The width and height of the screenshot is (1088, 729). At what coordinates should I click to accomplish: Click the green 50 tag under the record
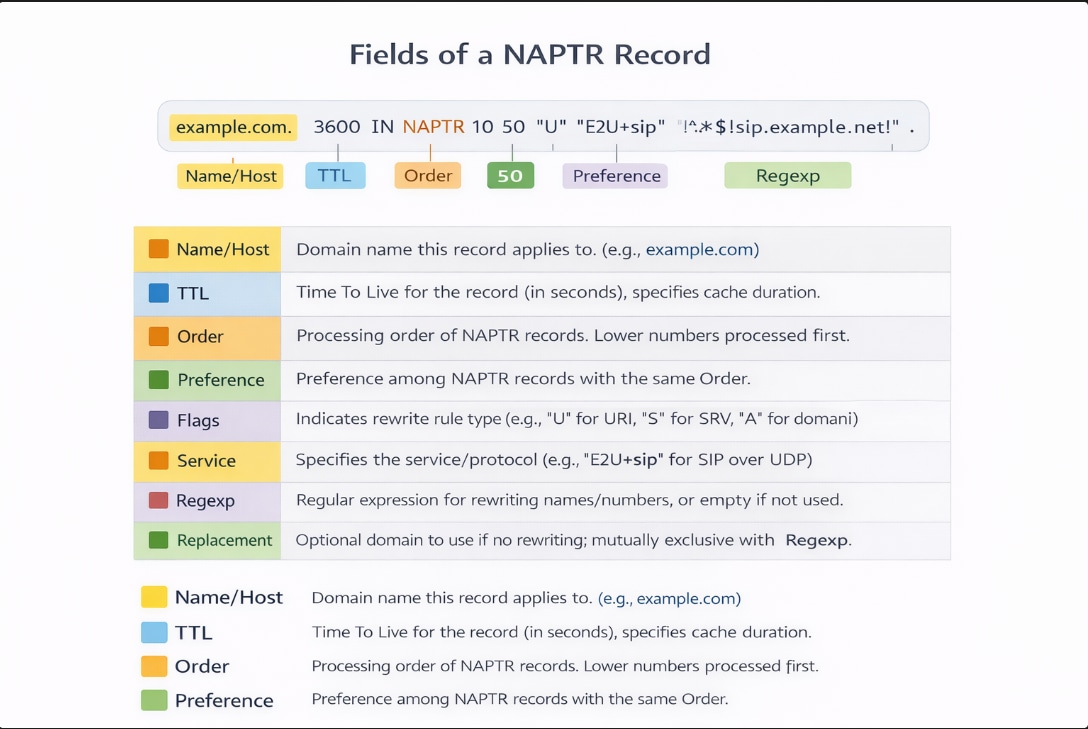pos(510,176)
